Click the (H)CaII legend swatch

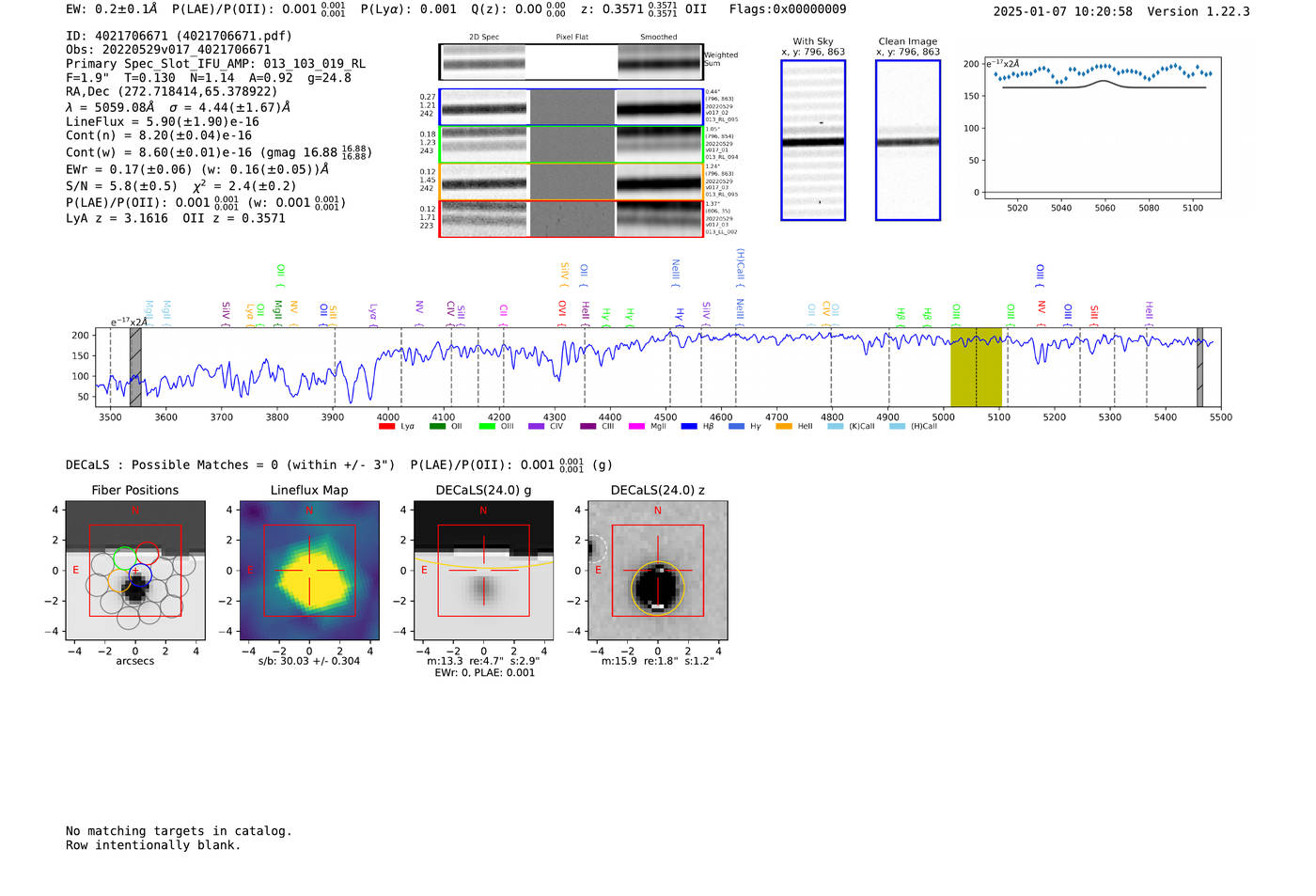click(897, 427)
